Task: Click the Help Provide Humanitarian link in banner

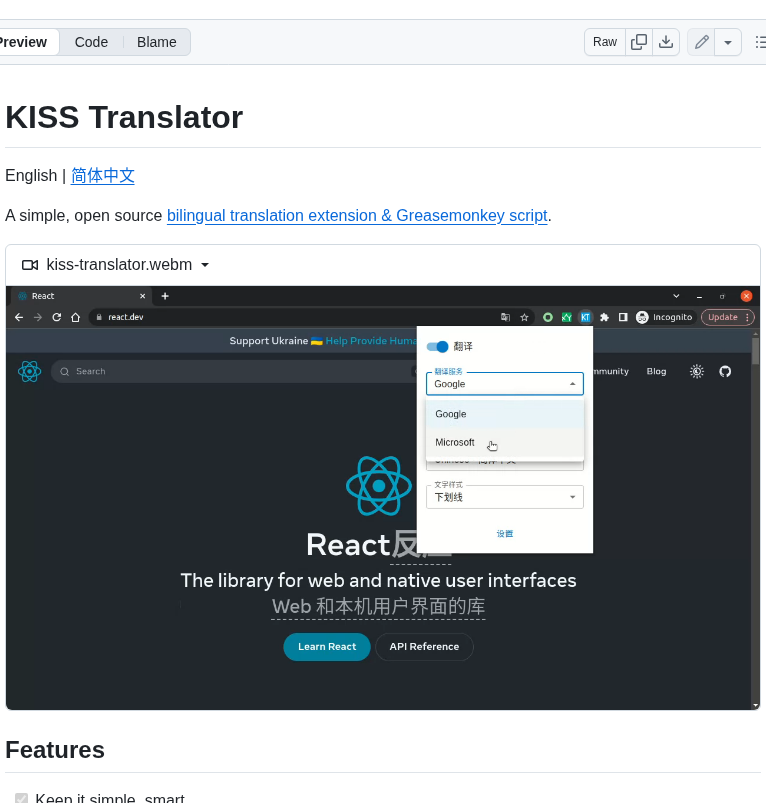Action: point(371,341)
